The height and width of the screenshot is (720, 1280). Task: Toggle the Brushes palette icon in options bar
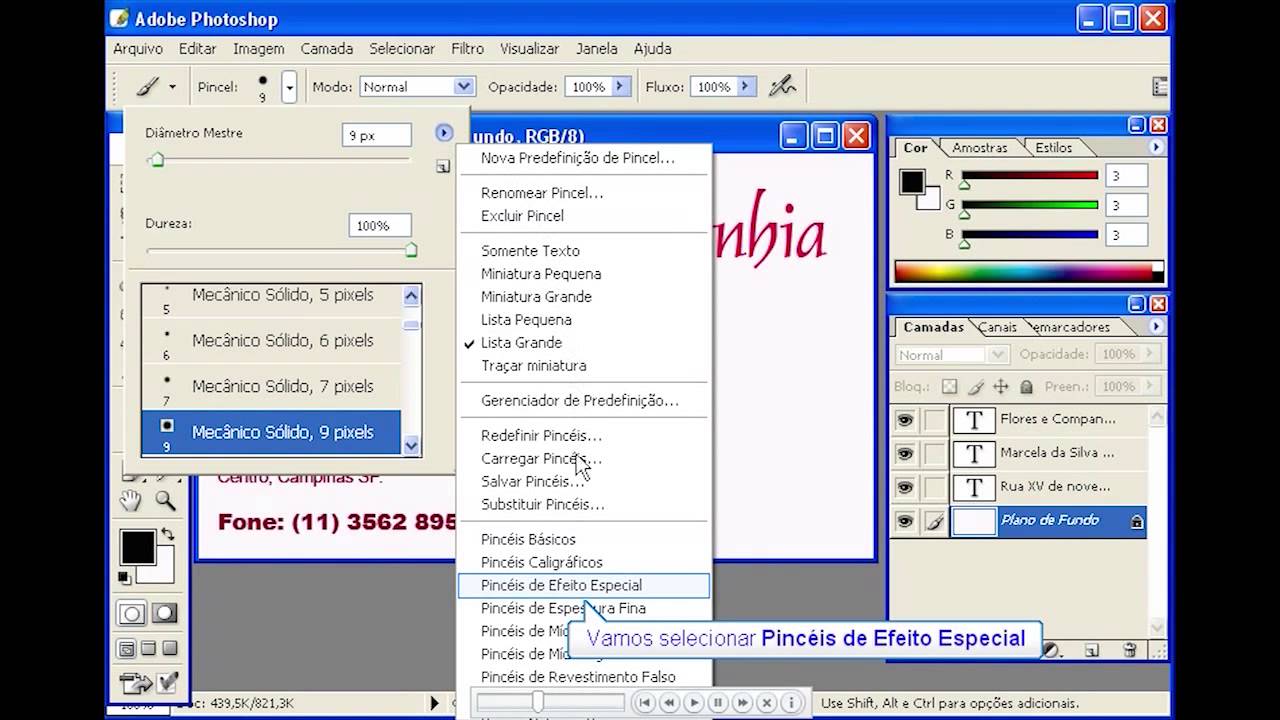(x=1160, y=87)
